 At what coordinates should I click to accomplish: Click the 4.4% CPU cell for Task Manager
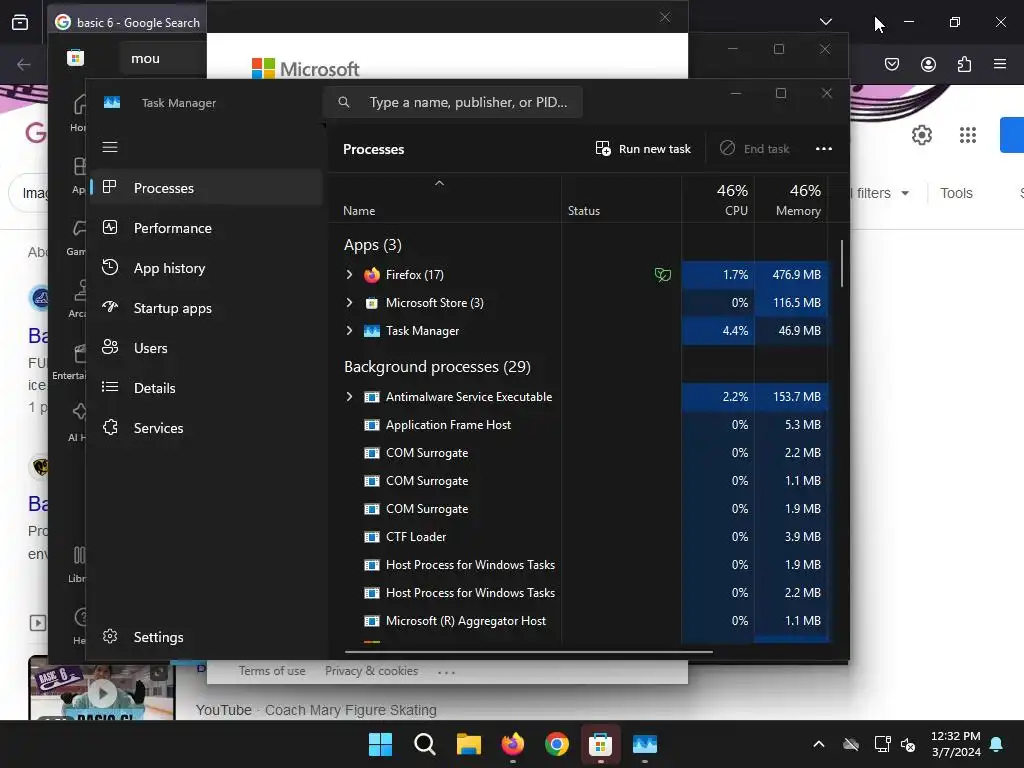[718, 330]
